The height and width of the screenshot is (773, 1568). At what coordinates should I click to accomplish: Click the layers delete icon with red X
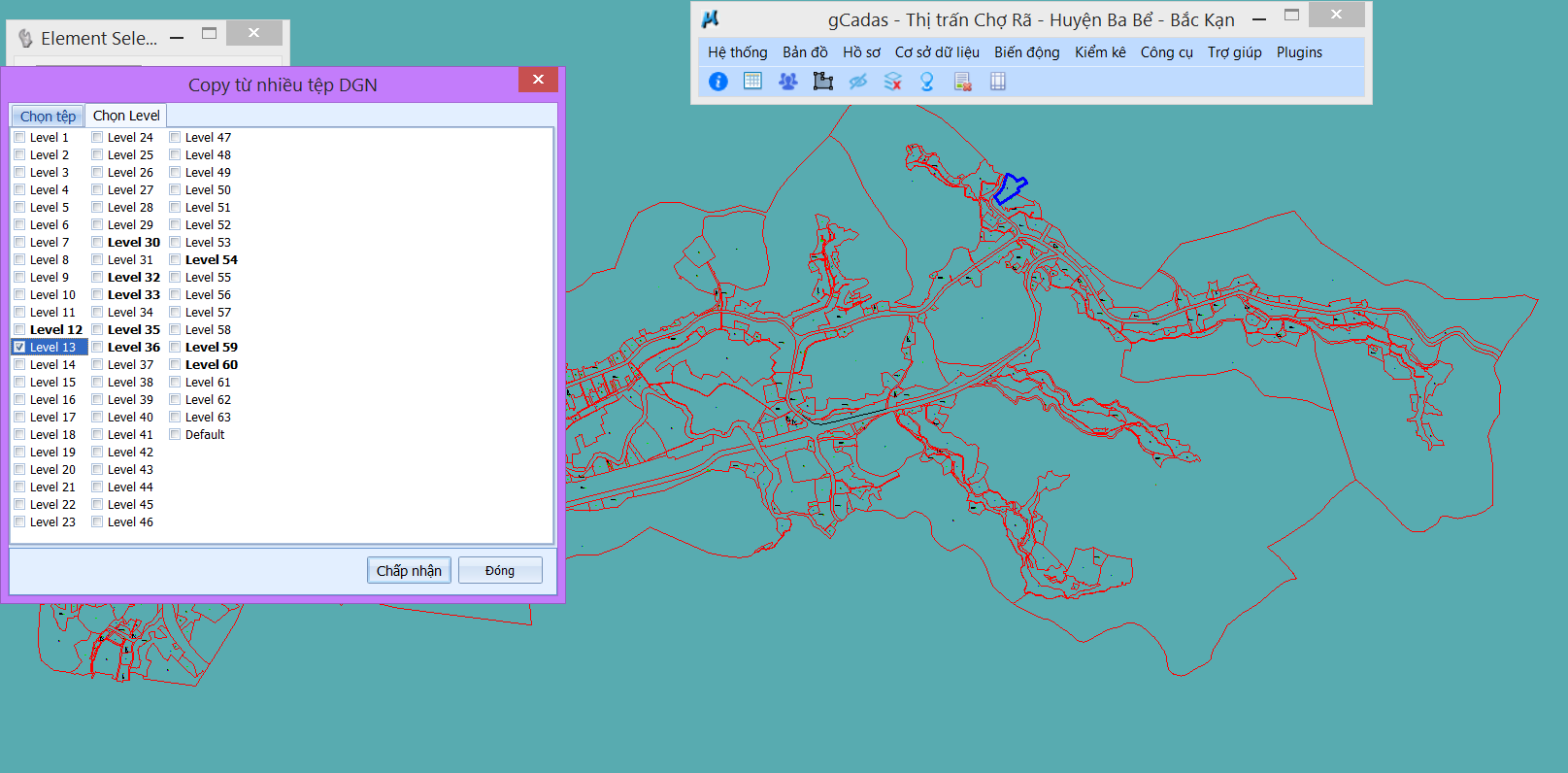[x=893, y=82]
